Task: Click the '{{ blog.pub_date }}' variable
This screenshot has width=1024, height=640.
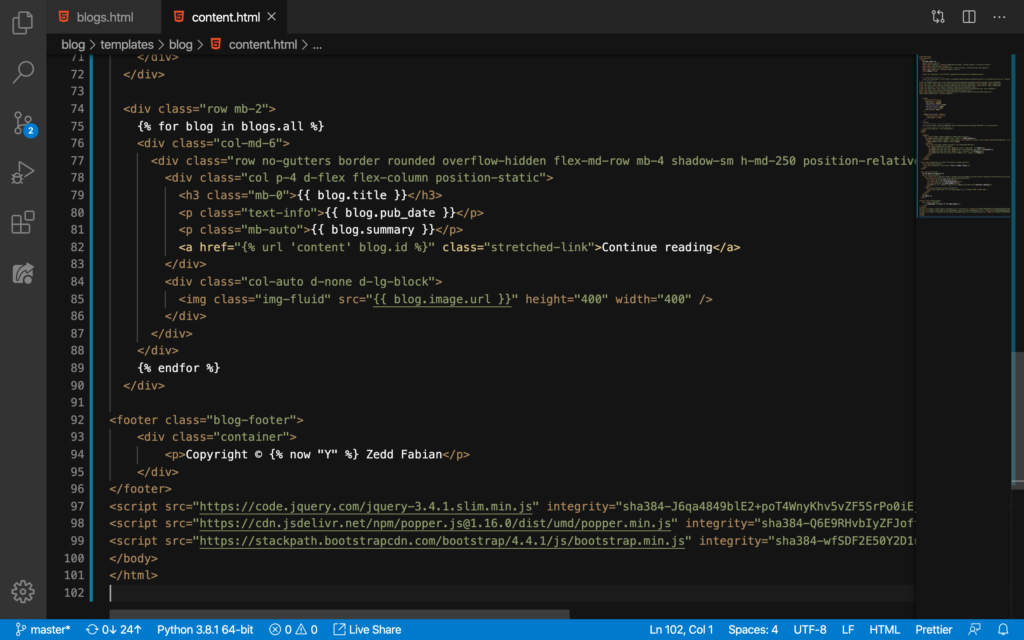Action: [390, 213]
